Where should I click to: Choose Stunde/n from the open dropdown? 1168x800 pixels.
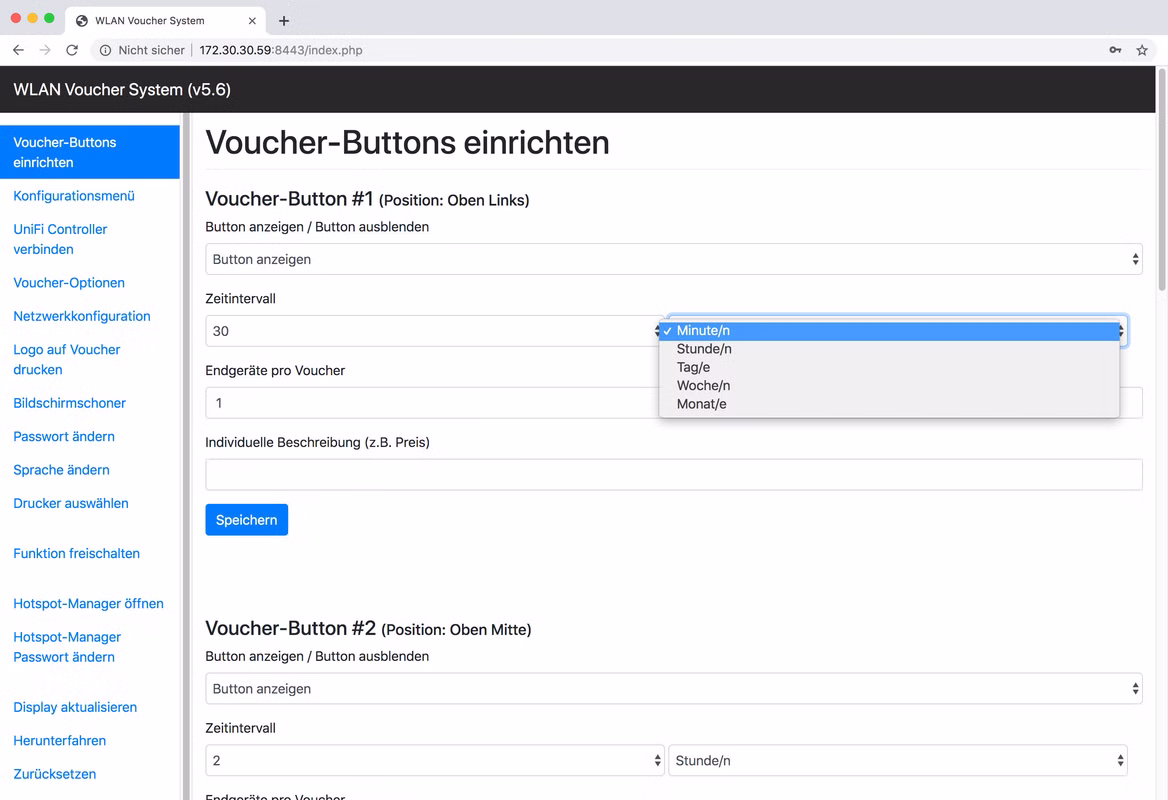tap(704, 349)
